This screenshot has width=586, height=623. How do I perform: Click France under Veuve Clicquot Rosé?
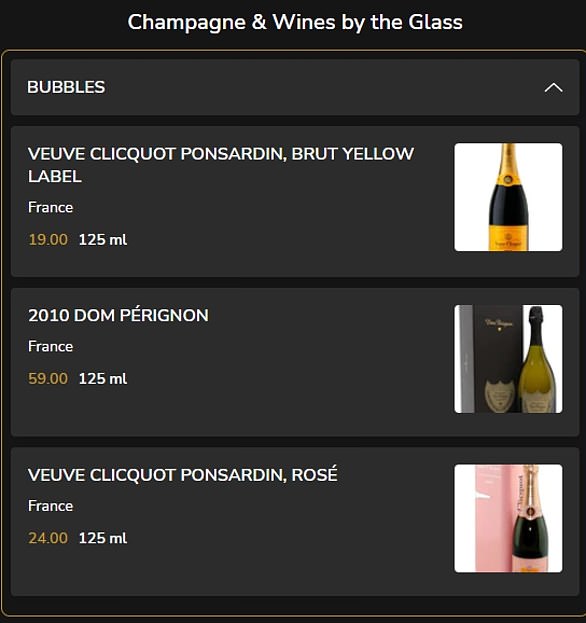click(x=50, y=506)
